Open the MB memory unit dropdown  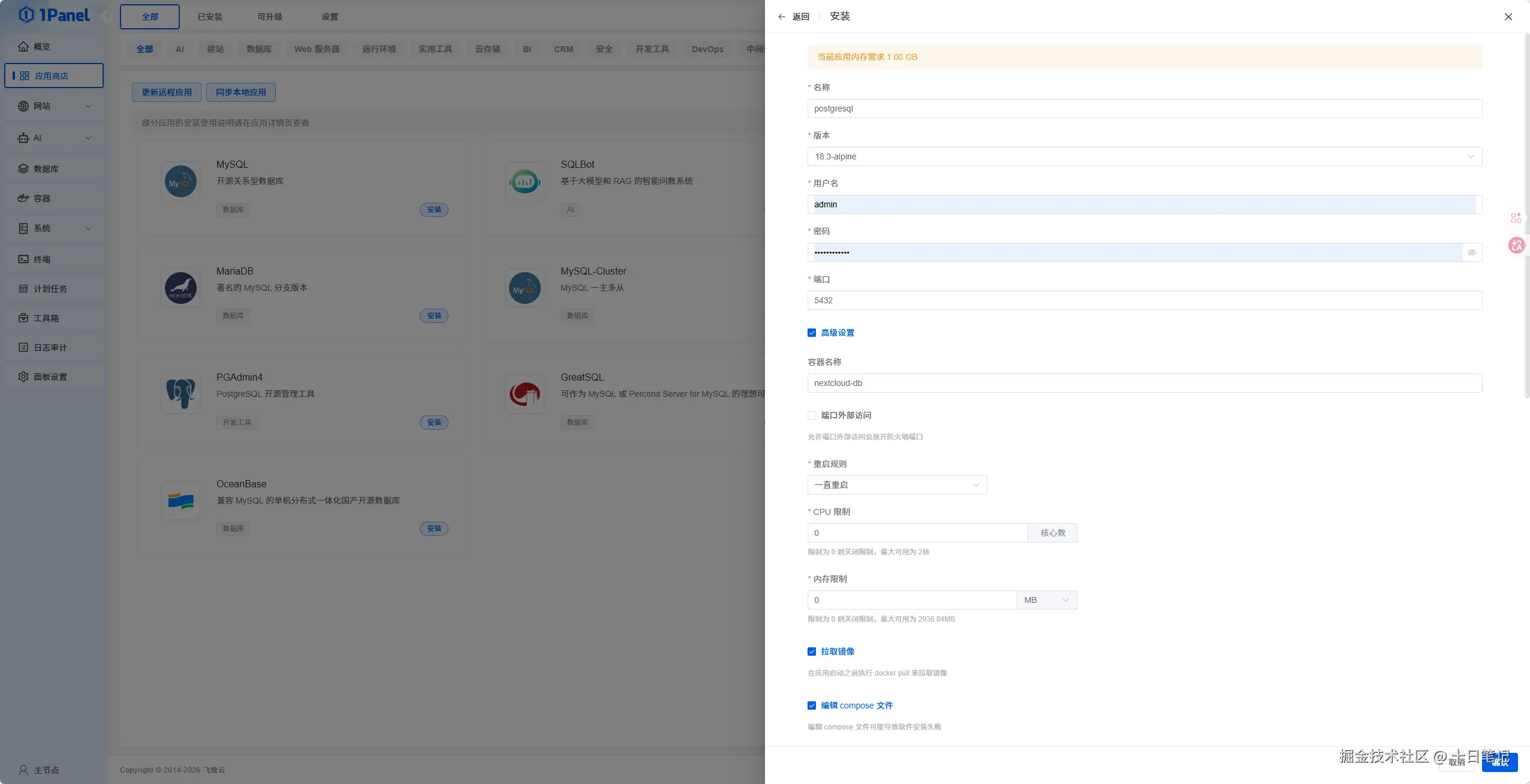(1046, 600)
